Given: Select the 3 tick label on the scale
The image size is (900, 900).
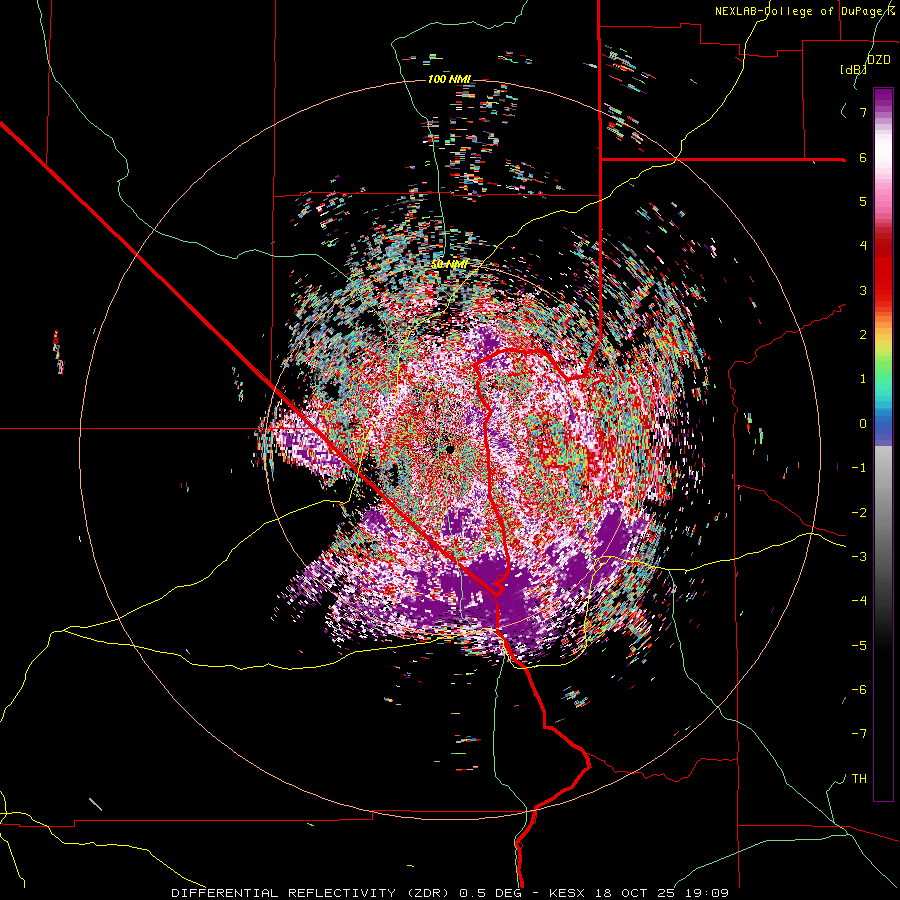Looking at the screenshot, I should [x=863, y=290].
